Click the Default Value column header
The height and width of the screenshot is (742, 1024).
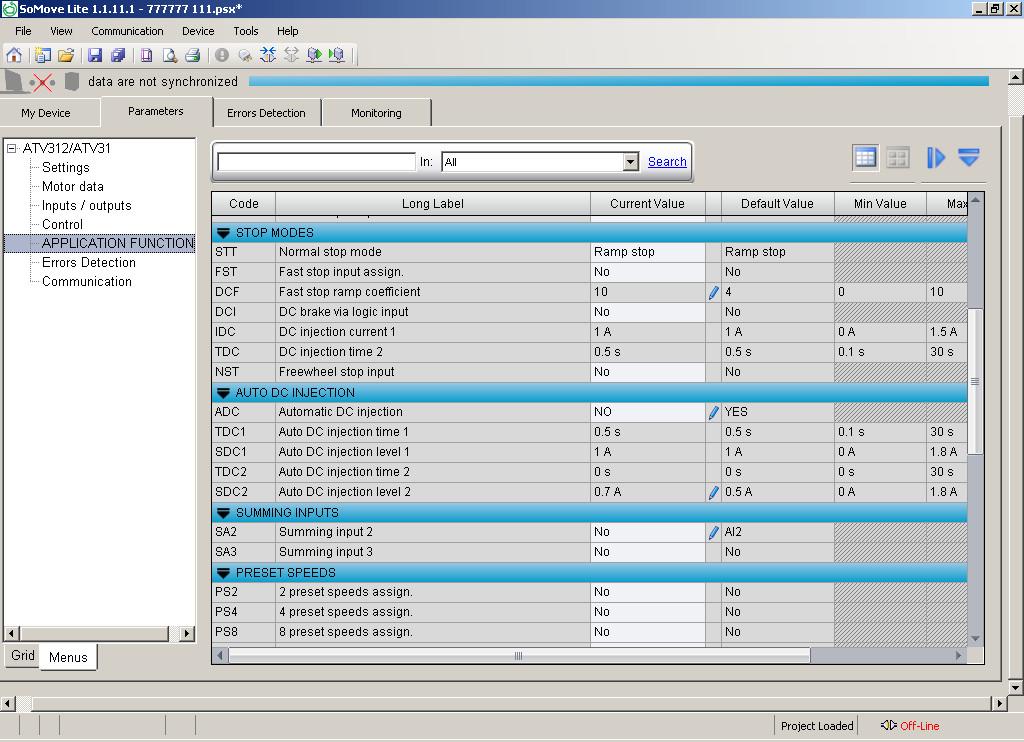pyautogui.click(x=777, y=204)
